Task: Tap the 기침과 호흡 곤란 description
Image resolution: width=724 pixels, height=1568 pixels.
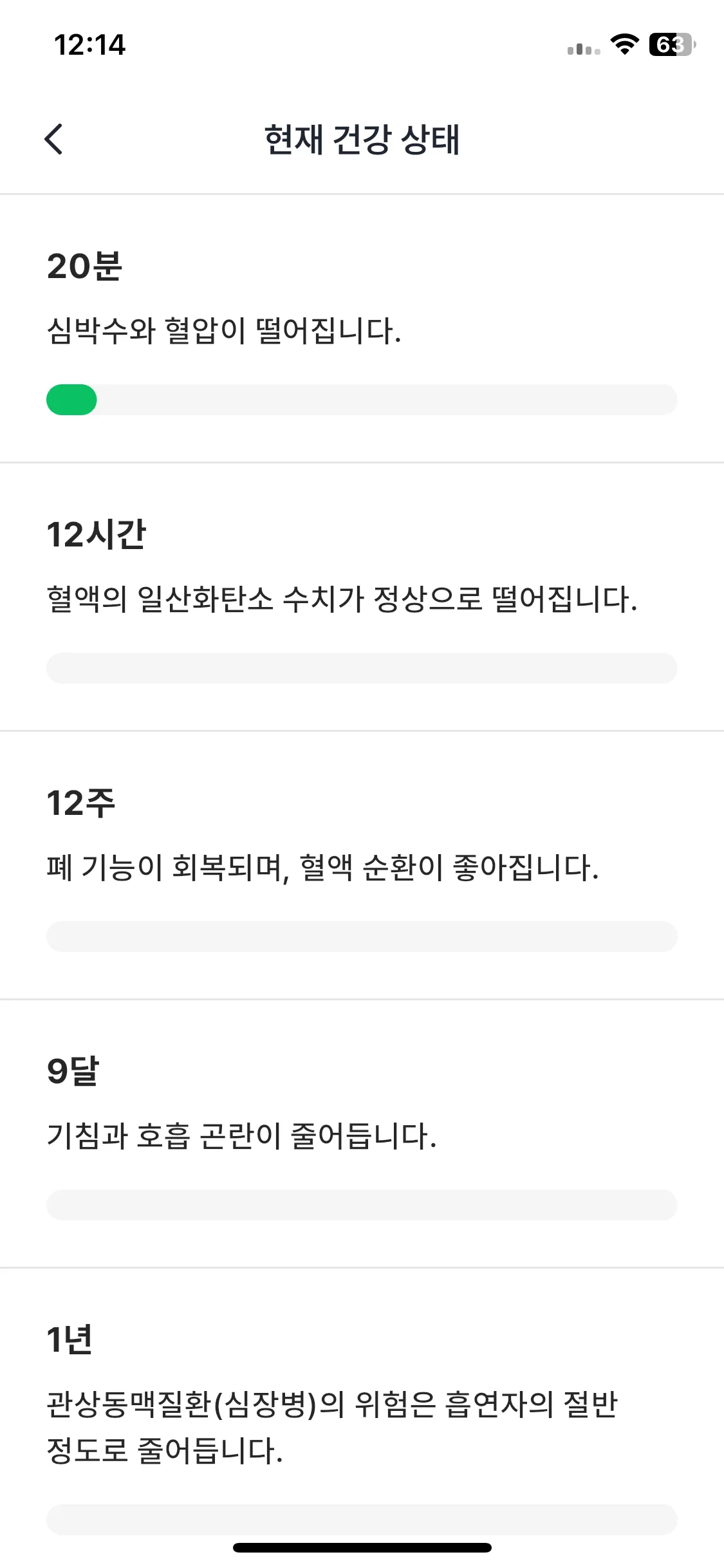Action: coord(242,1136)
